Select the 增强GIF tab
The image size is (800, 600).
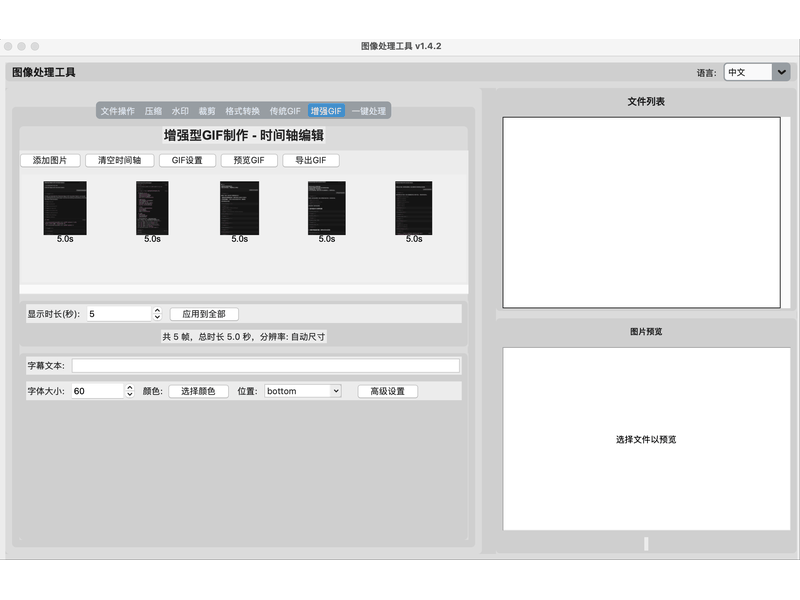[326, 111]
